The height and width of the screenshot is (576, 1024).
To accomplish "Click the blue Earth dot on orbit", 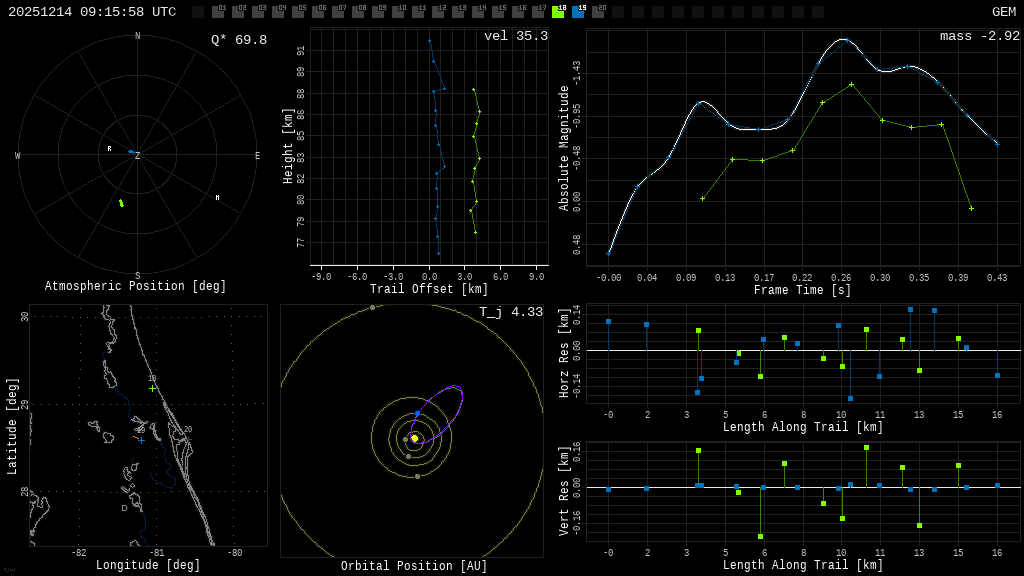I will (417, 413).
